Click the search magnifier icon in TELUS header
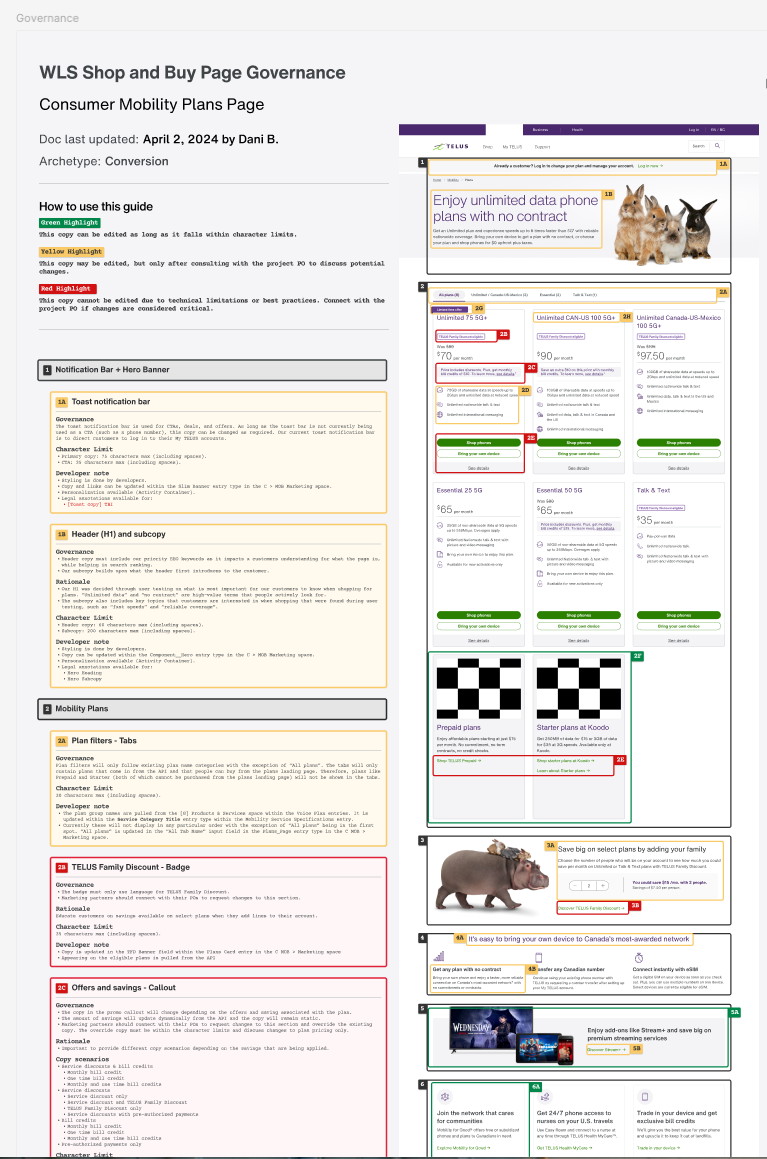 point(717,146)
